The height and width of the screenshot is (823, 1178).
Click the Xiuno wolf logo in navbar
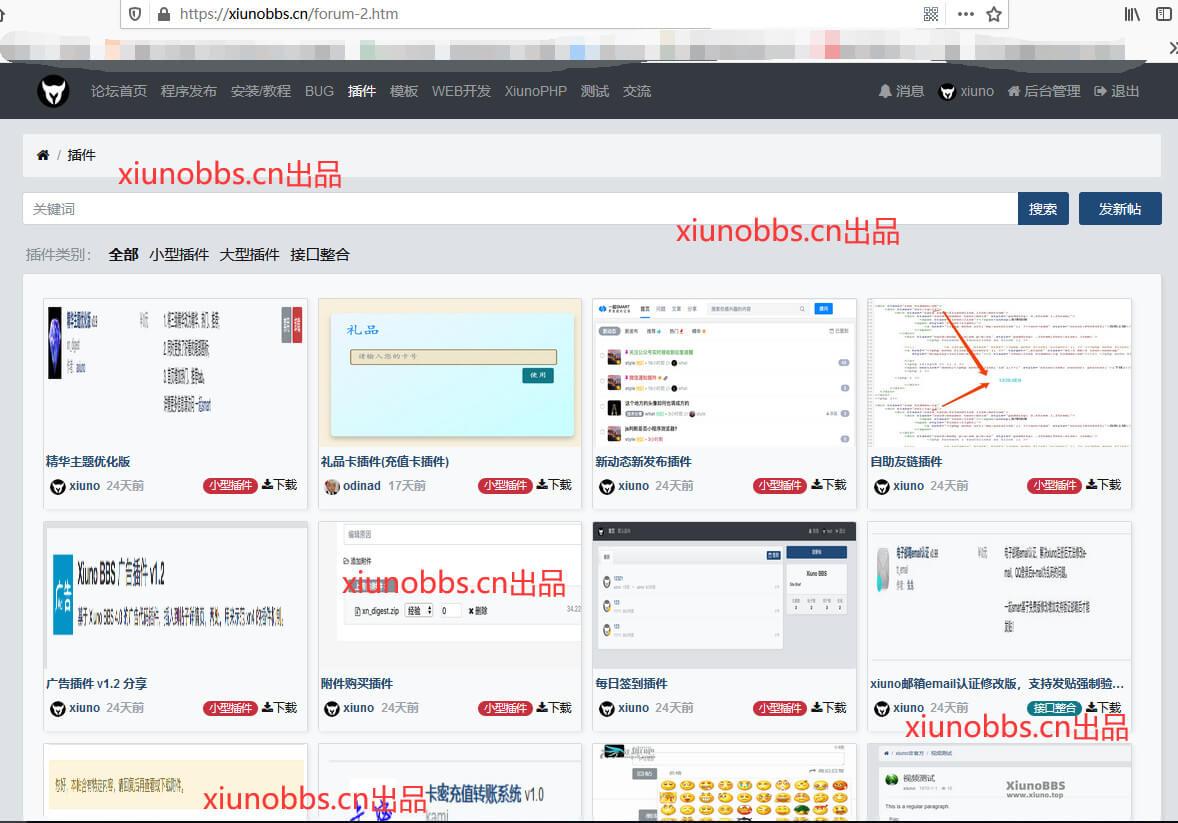tap(53, 91)
